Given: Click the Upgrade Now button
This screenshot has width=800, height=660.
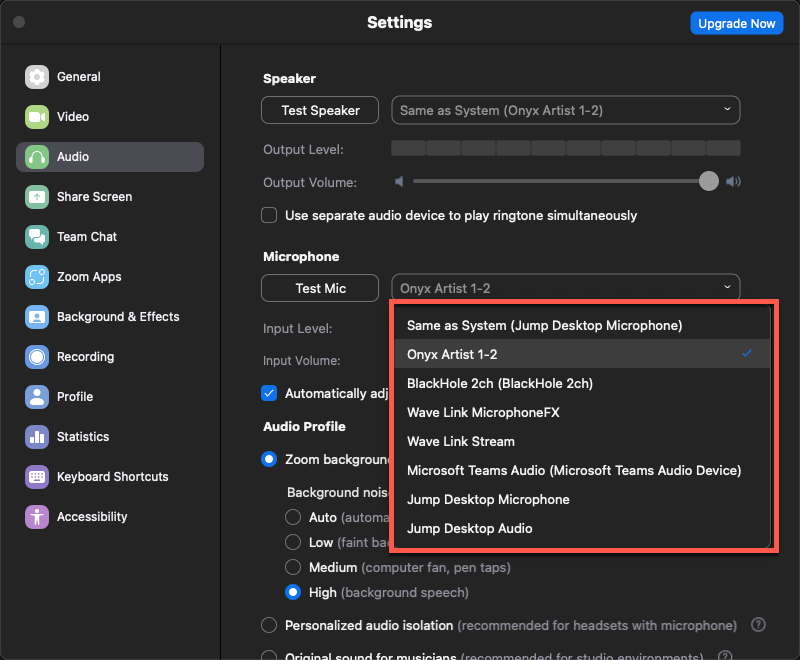Looking at the screenshot, I should pyautogui.click(x=737, y=23).
